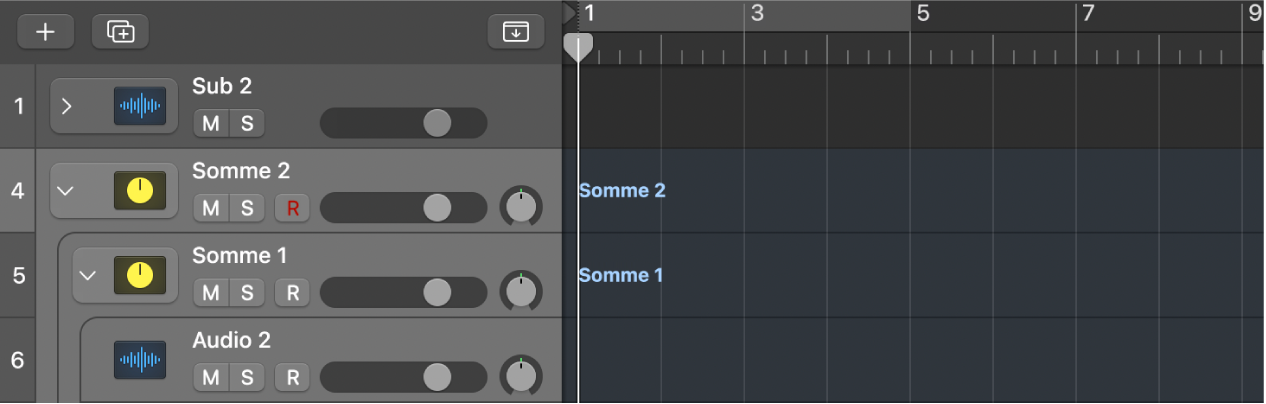Click the add new track plus button
The image size is (1266, 404).
(x=45, y=32)
